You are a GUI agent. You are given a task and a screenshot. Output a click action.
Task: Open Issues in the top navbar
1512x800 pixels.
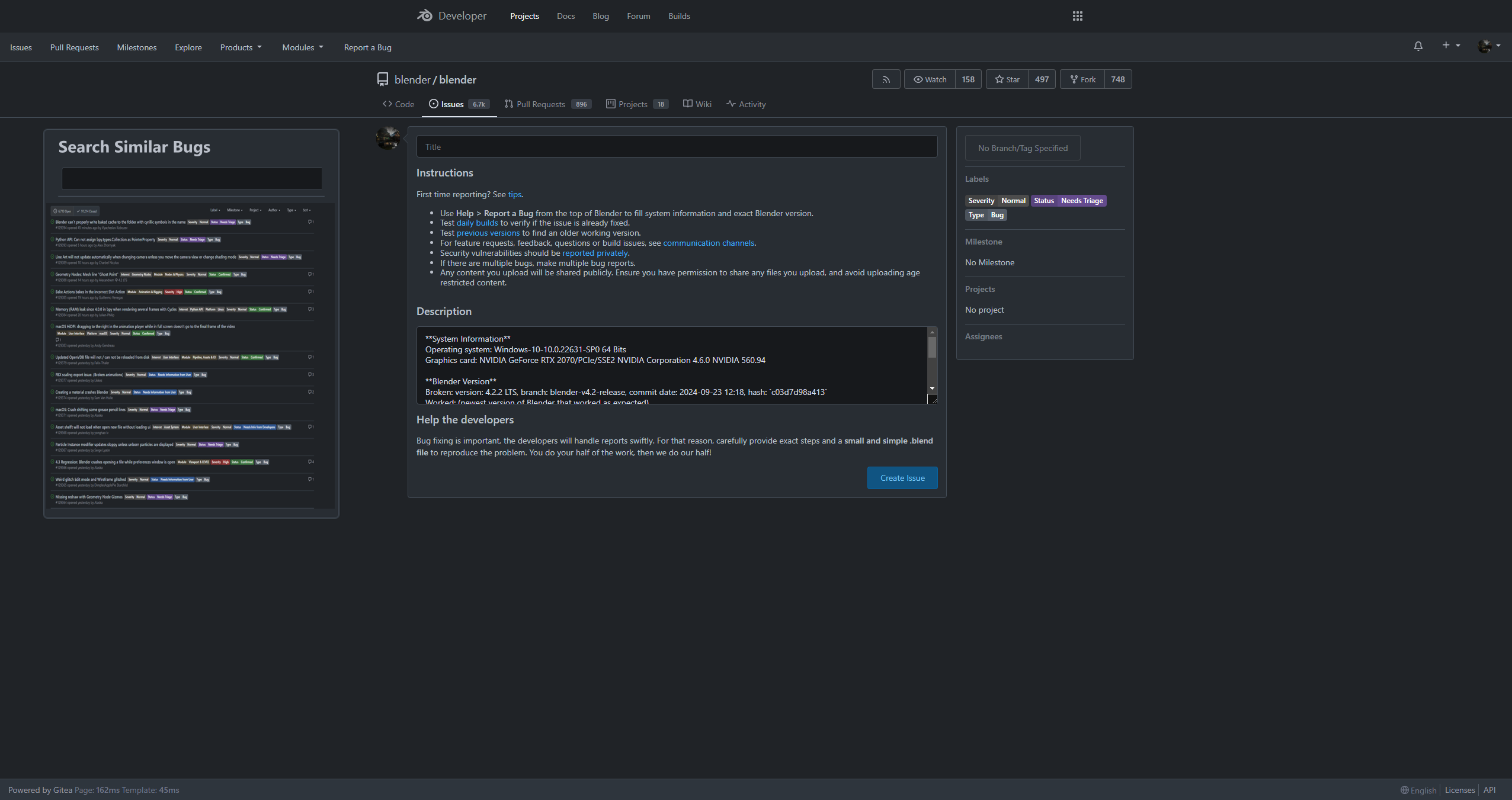point(21,47)
